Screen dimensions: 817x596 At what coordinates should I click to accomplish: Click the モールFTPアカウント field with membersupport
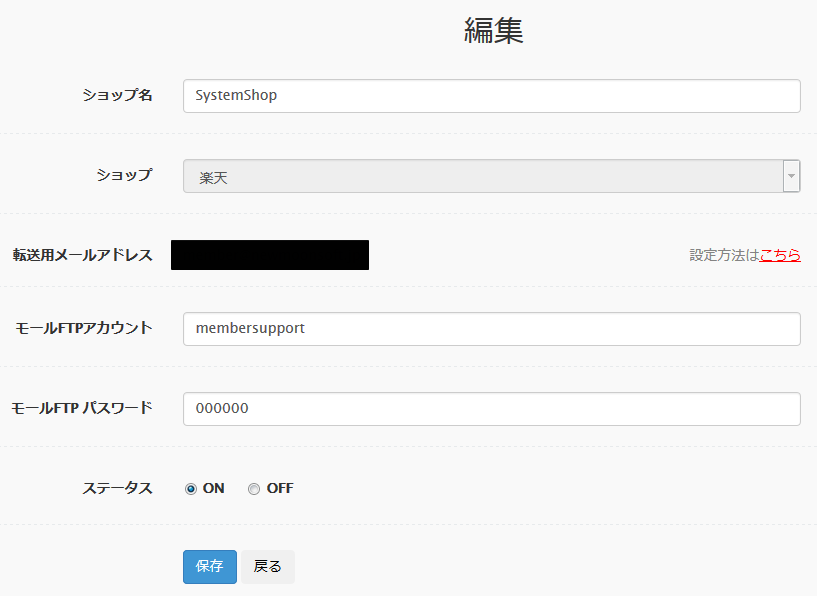click(x=491, y=329)
